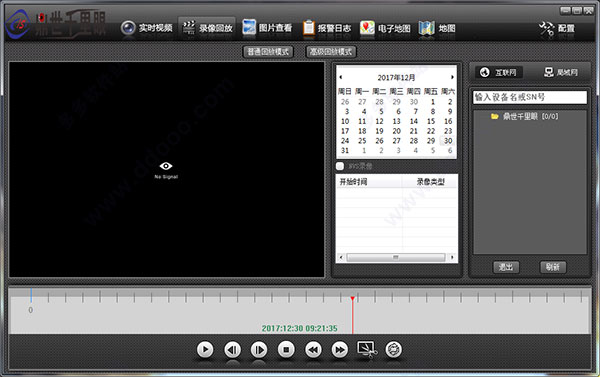
Task: Click device name or SN input field
Action: [530, 97]
